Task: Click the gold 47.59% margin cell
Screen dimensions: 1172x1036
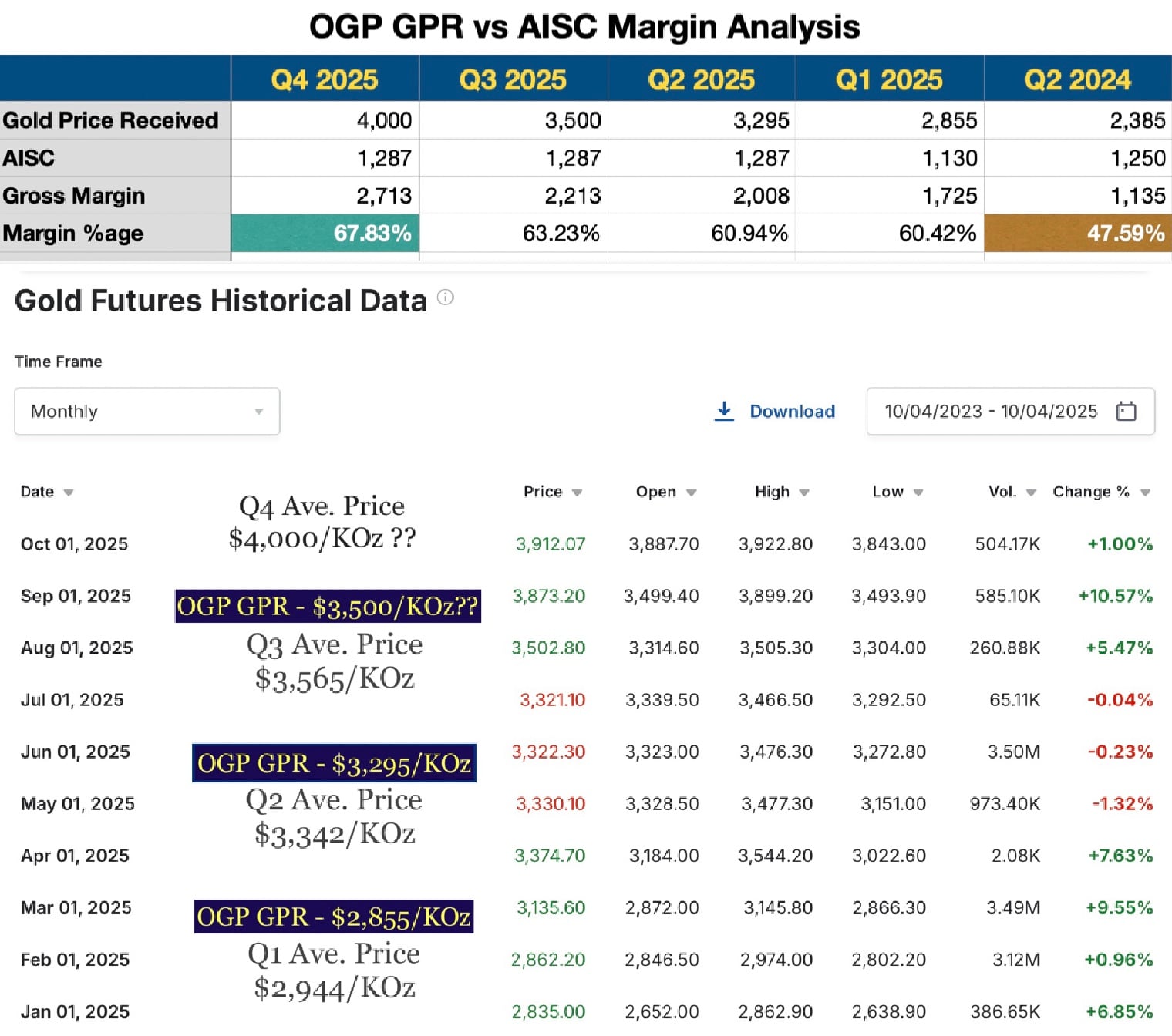Action: point(1077,233)
